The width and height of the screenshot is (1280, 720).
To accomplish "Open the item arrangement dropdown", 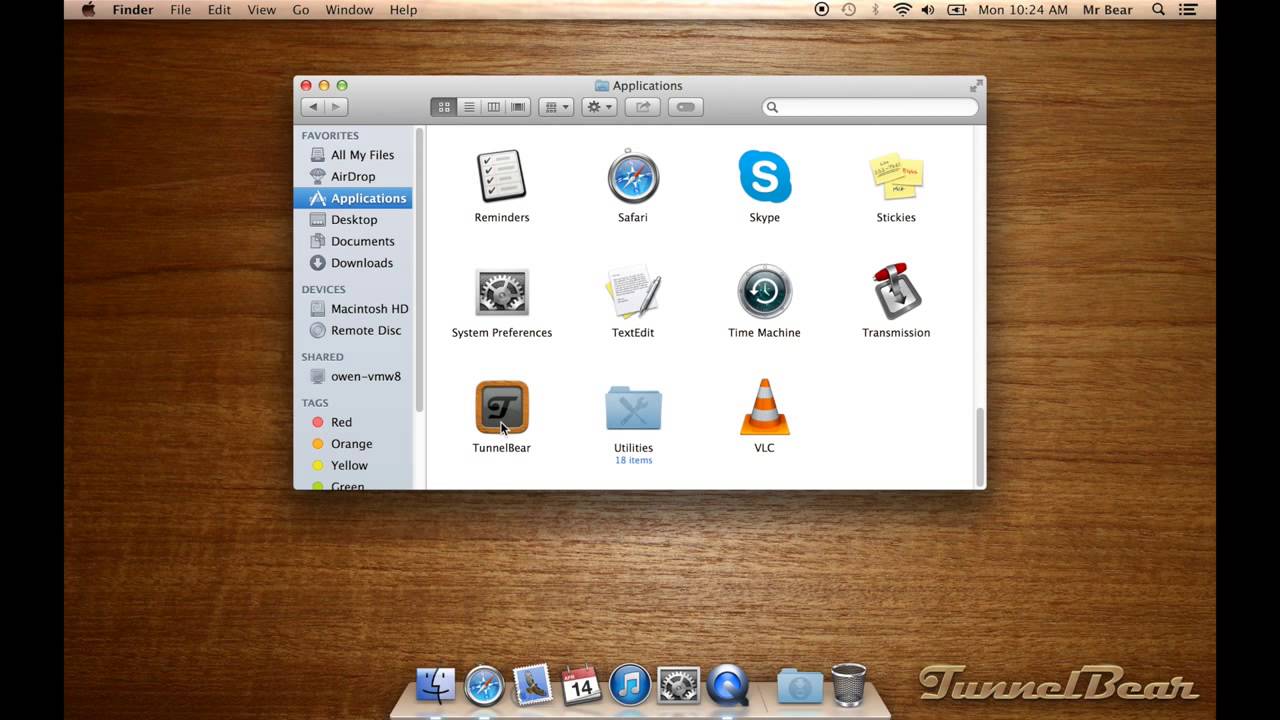I will click(x=556, y=107).
